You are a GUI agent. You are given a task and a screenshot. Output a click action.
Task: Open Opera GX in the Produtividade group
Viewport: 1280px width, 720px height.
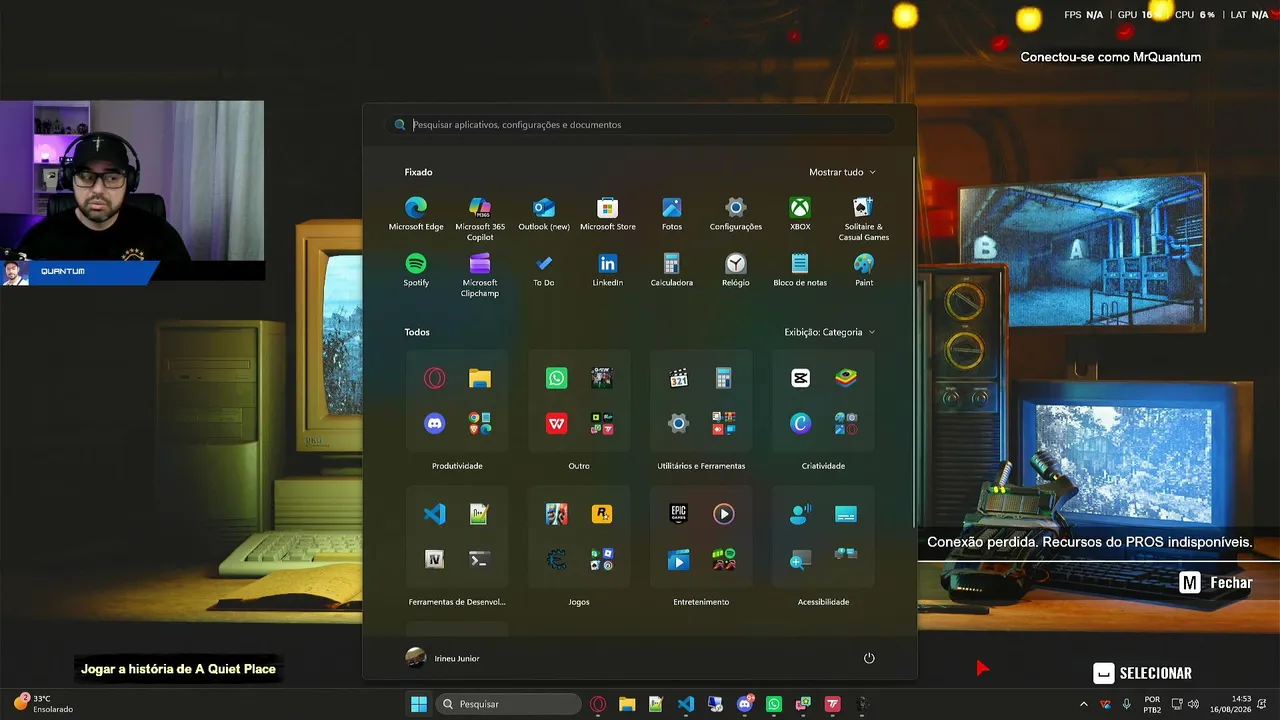point(434,378)
